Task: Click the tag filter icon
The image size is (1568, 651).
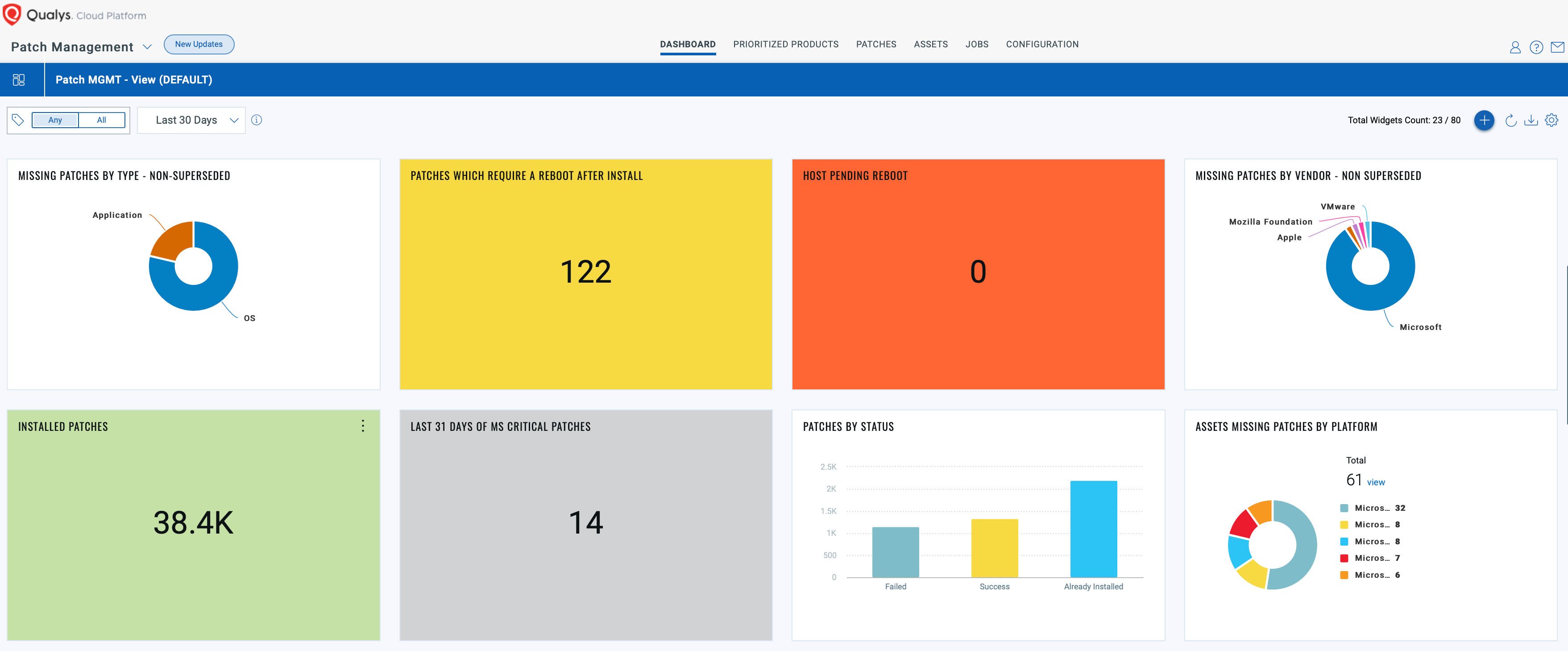Action: (x=18, y=120)
